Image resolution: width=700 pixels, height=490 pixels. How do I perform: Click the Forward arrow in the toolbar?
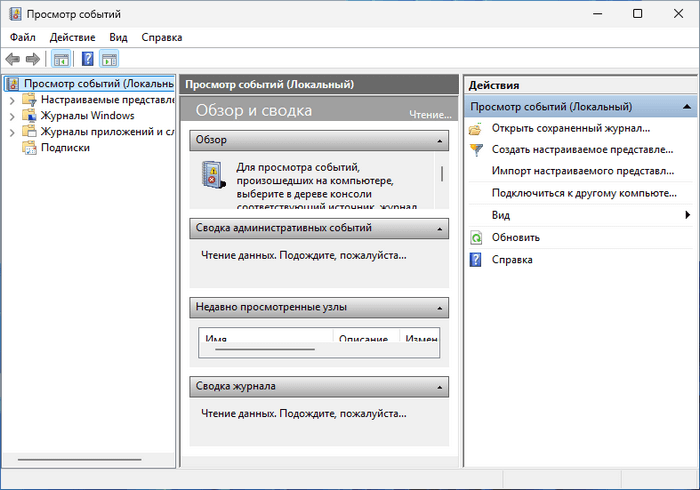tap(33, 60)
